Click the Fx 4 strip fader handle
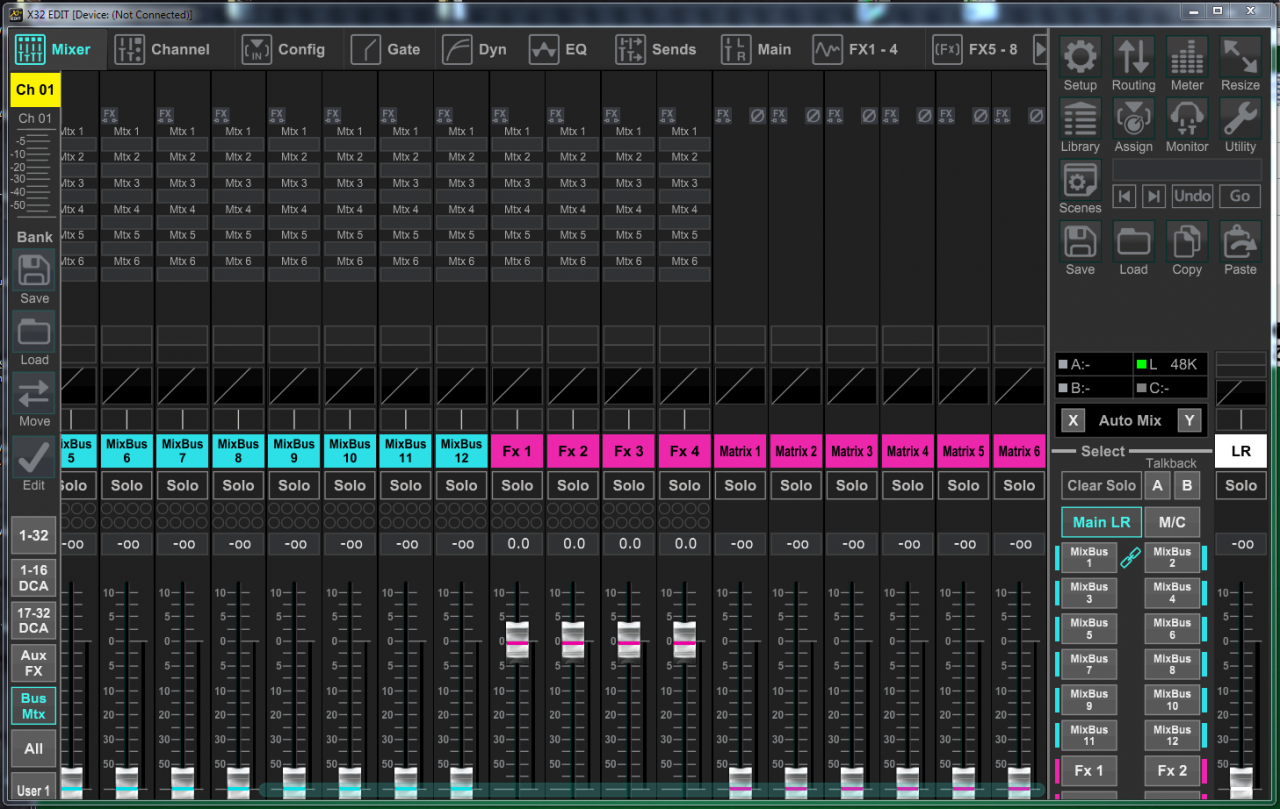 coord(685,640)
